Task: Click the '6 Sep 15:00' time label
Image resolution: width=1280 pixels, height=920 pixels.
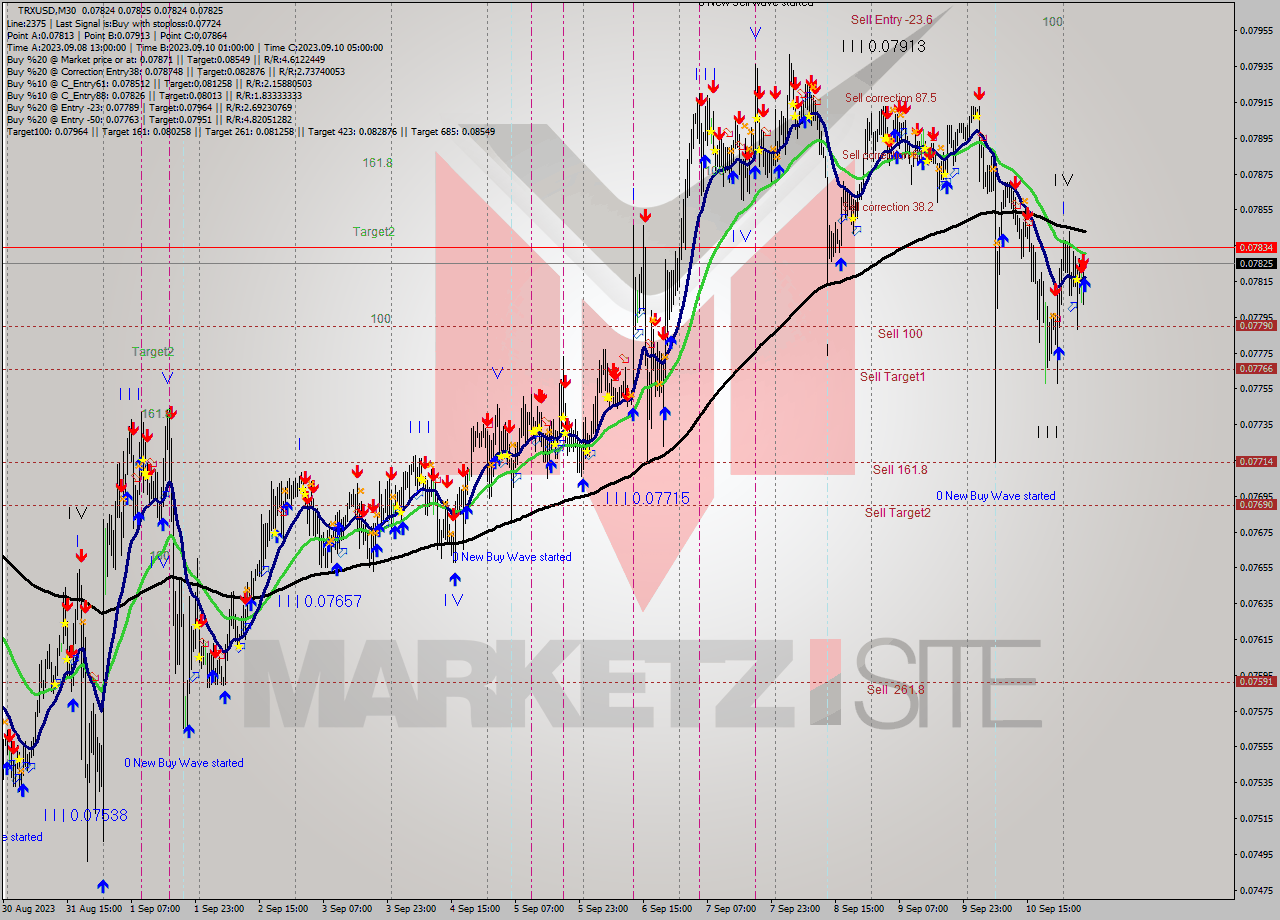Action: (x=667, y=909)
